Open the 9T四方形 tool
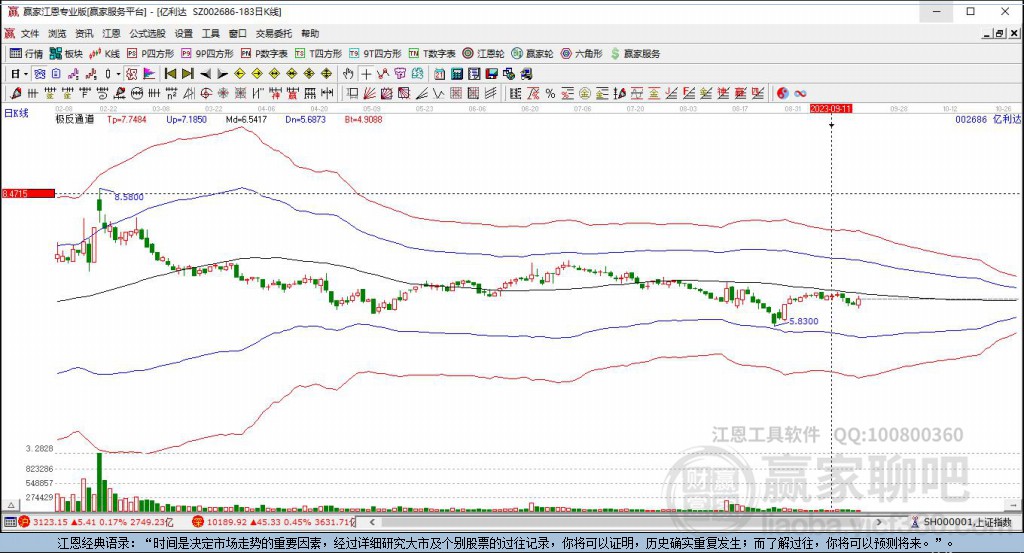 pyautogui.click(x=375, y=54)
